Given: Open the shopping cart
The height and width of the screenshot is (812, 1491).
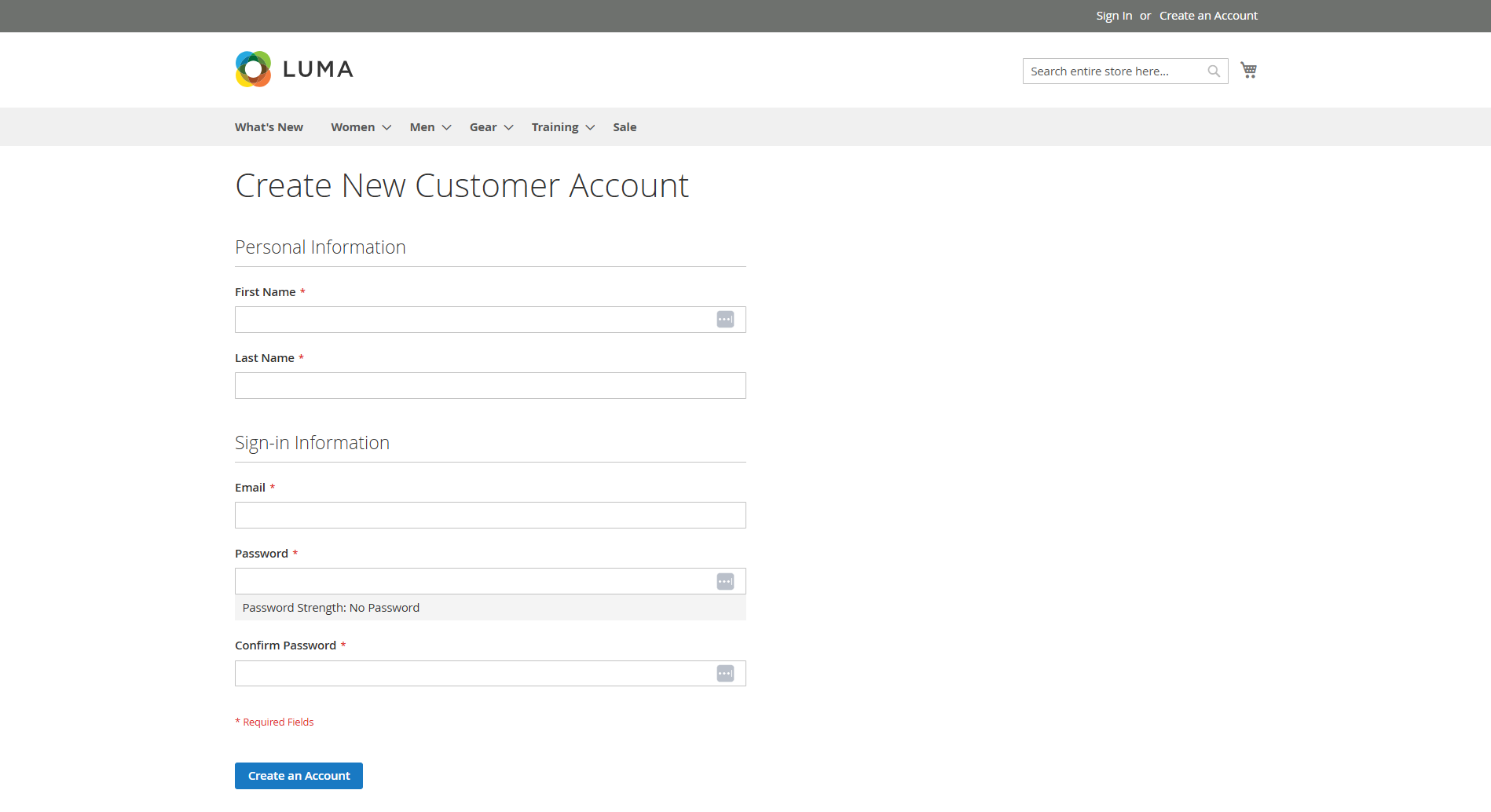Looking at the screenshot, I should coord(1248,70).
